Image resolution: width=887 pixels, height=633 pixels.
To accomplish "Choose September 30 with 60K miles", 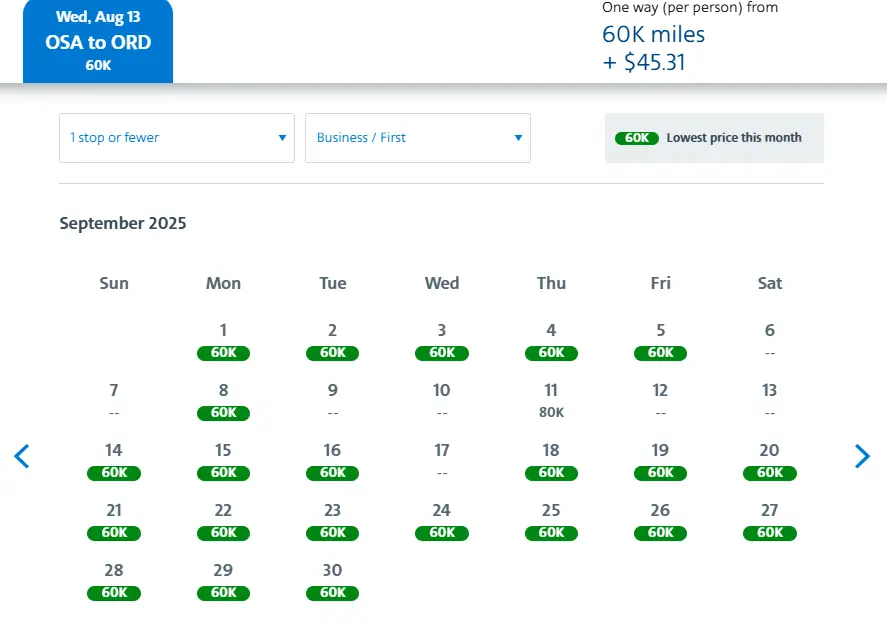I will pos(332,581).
